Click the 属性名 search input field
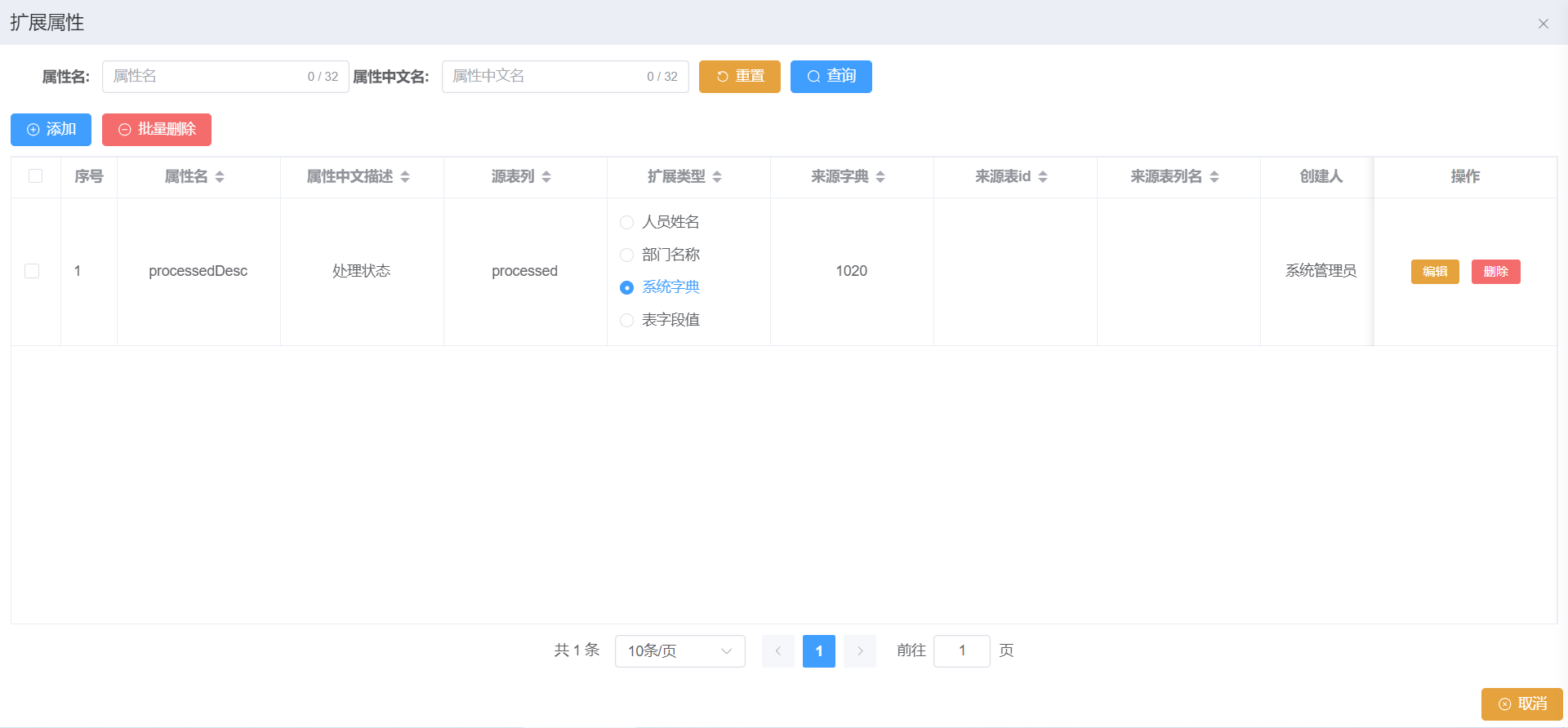The height and width of the screenshot is (728, 1568). (225, 77)
